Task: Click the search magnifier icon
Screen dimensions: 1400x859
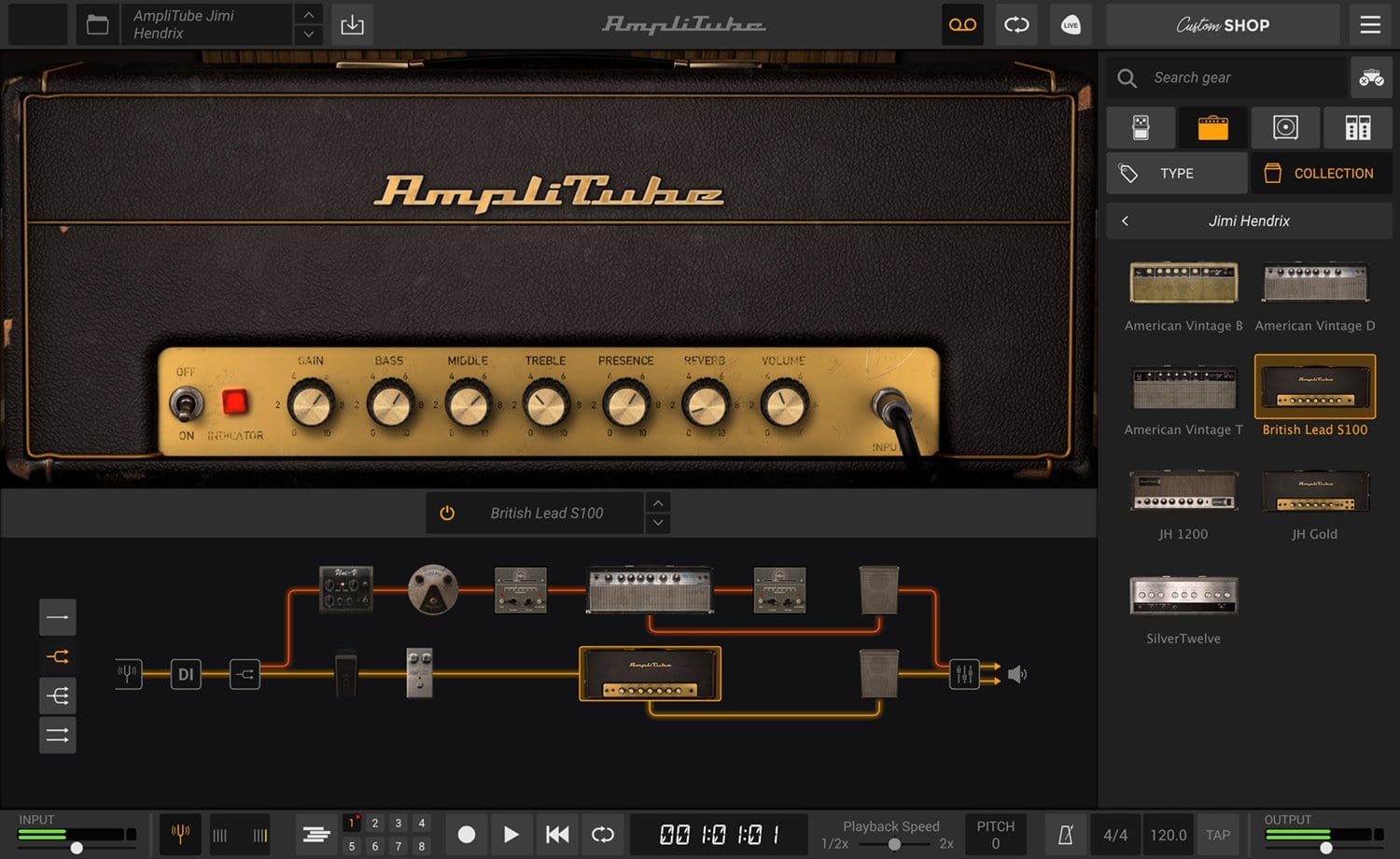Action: click(1127, 77)
